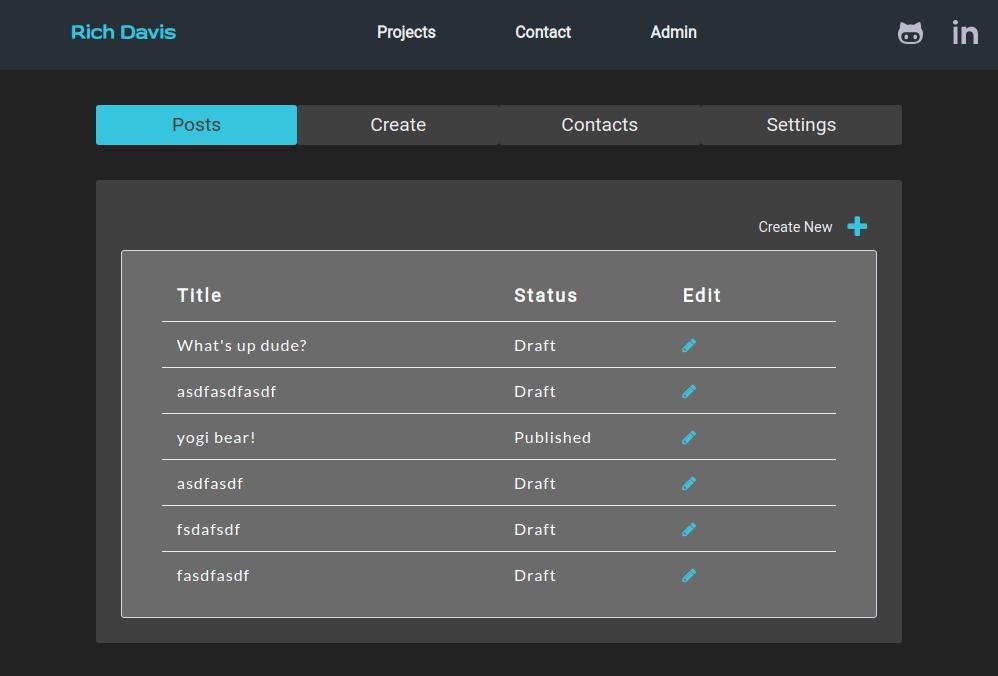Click the asdfasdf post title
998x676 pixels.
(x=210, y=484)
